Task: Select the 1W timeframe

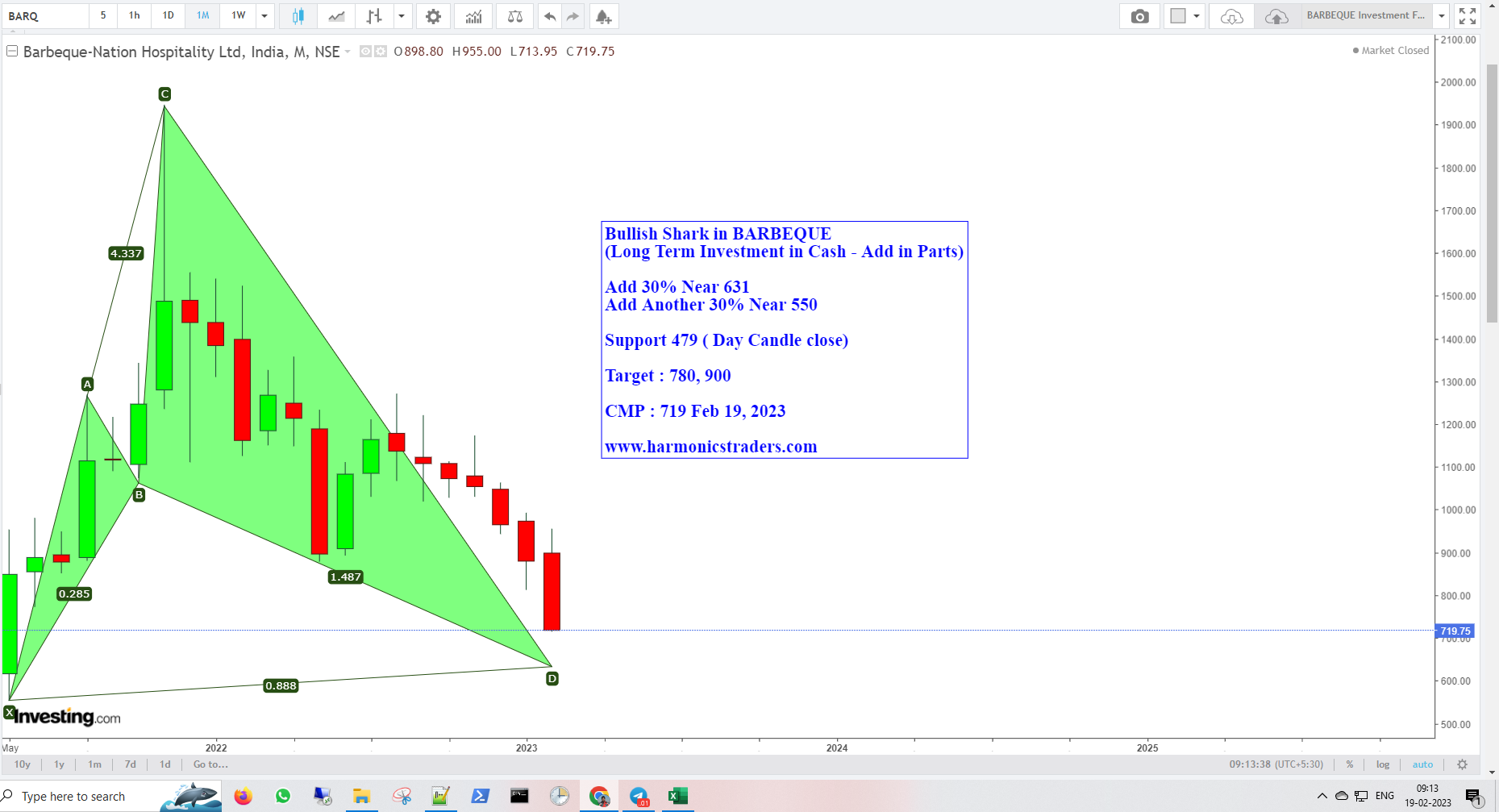Action: [239, 16]
